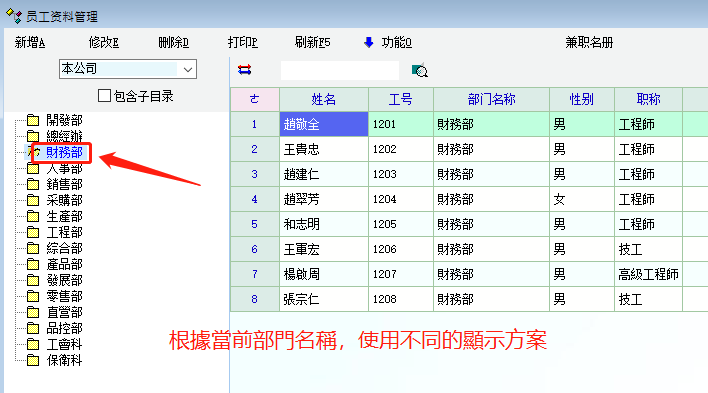Click the 生產部 folder icon
Viewport: 708px width, 393px height.
(x=33, y=216)
